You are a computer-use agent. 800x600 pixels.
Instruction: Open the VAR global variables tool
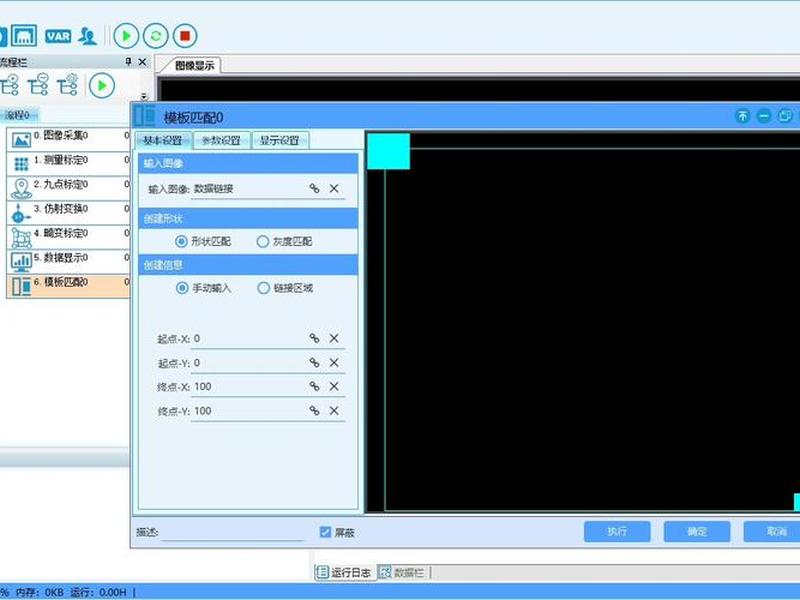[x=58, y=36]
